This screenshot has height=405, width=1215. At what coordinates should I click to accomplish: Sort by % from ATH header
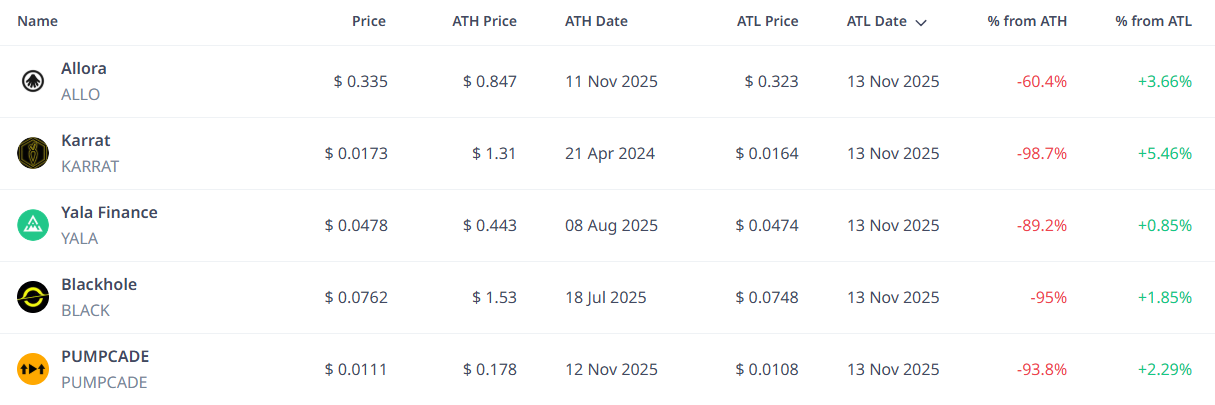coord(1027,21)
